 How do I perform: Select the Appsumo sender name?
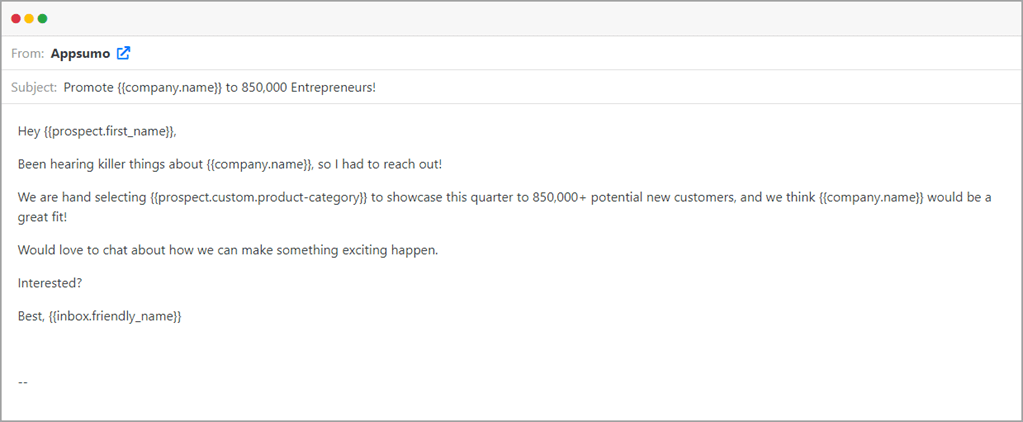point(80,53)
